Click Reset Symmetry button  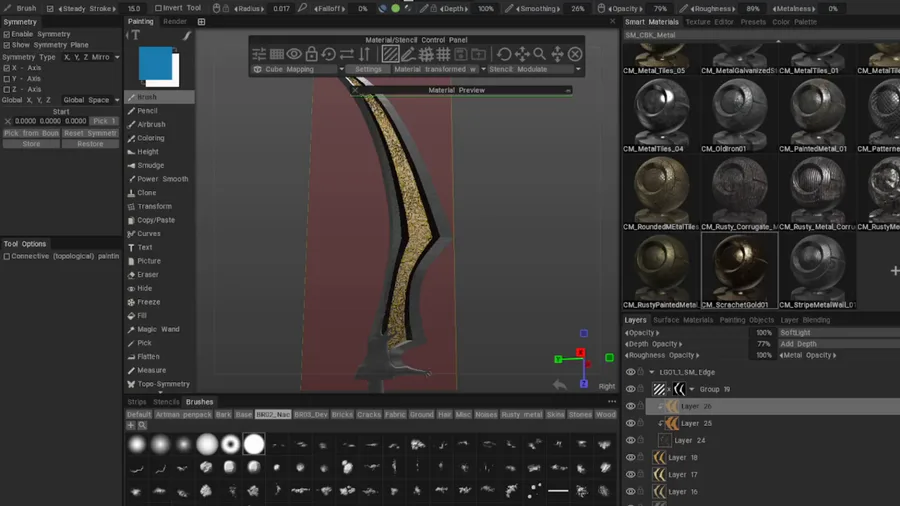pyautogui.click(x=90, y=133)
